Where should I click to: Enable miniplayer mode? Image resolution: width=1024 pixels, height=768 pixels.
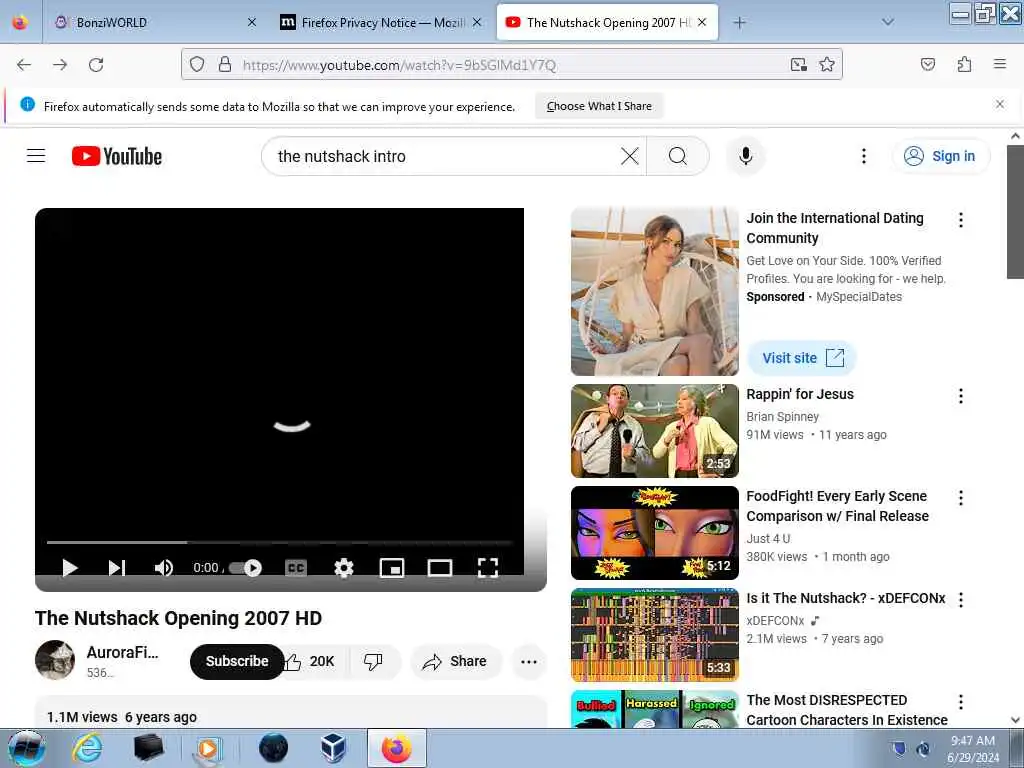click(x=392, y=568)
